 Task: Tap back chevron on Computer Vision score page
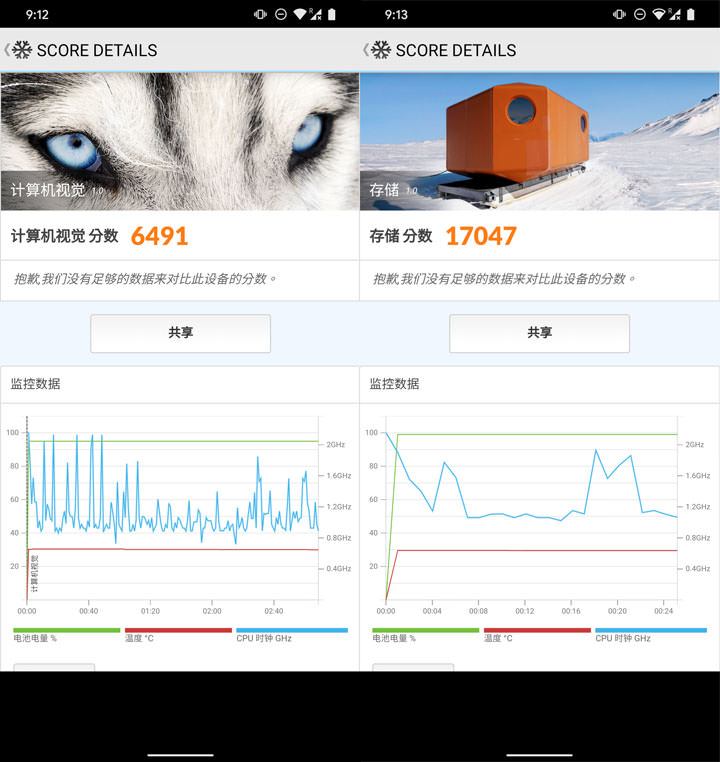point(7,50)
